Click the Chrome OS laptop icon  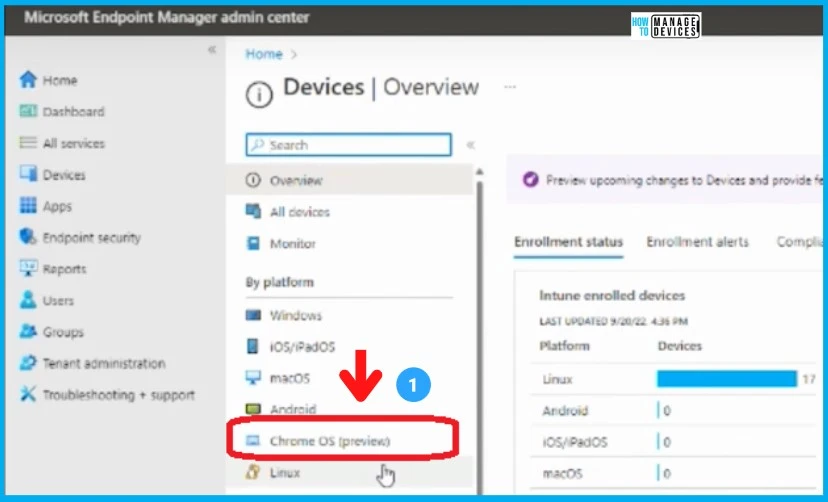[253, 440]
